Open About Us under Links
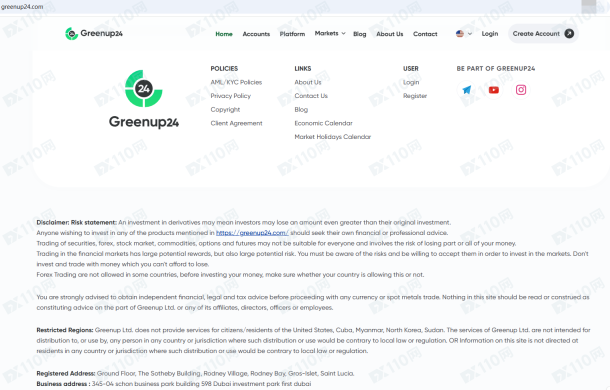Image resolution: width=610 pixels, height=390 pixels. coord(308,82)
